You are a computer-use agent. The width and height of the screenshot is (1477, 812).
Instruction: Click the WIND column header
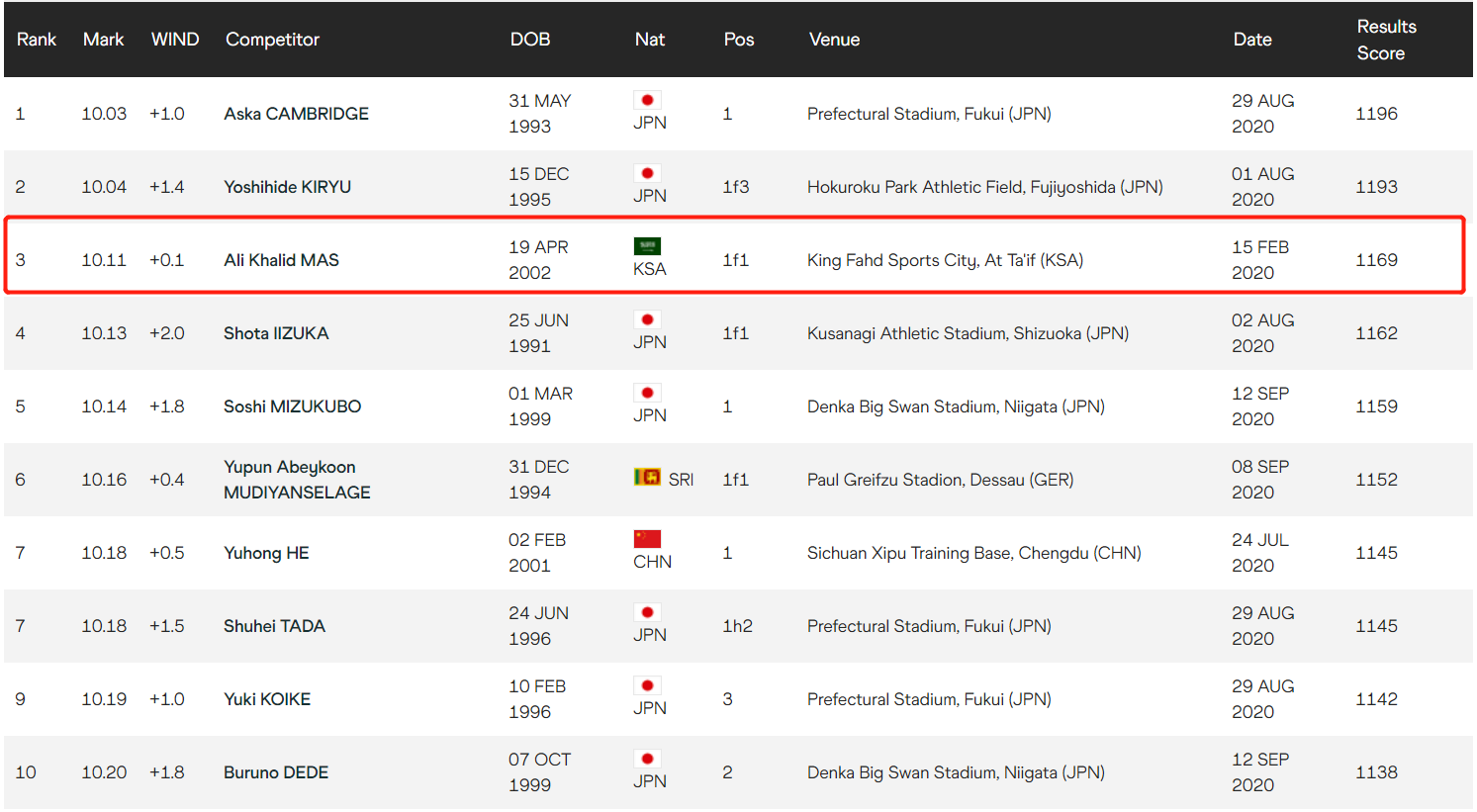(x=175, y=40)
